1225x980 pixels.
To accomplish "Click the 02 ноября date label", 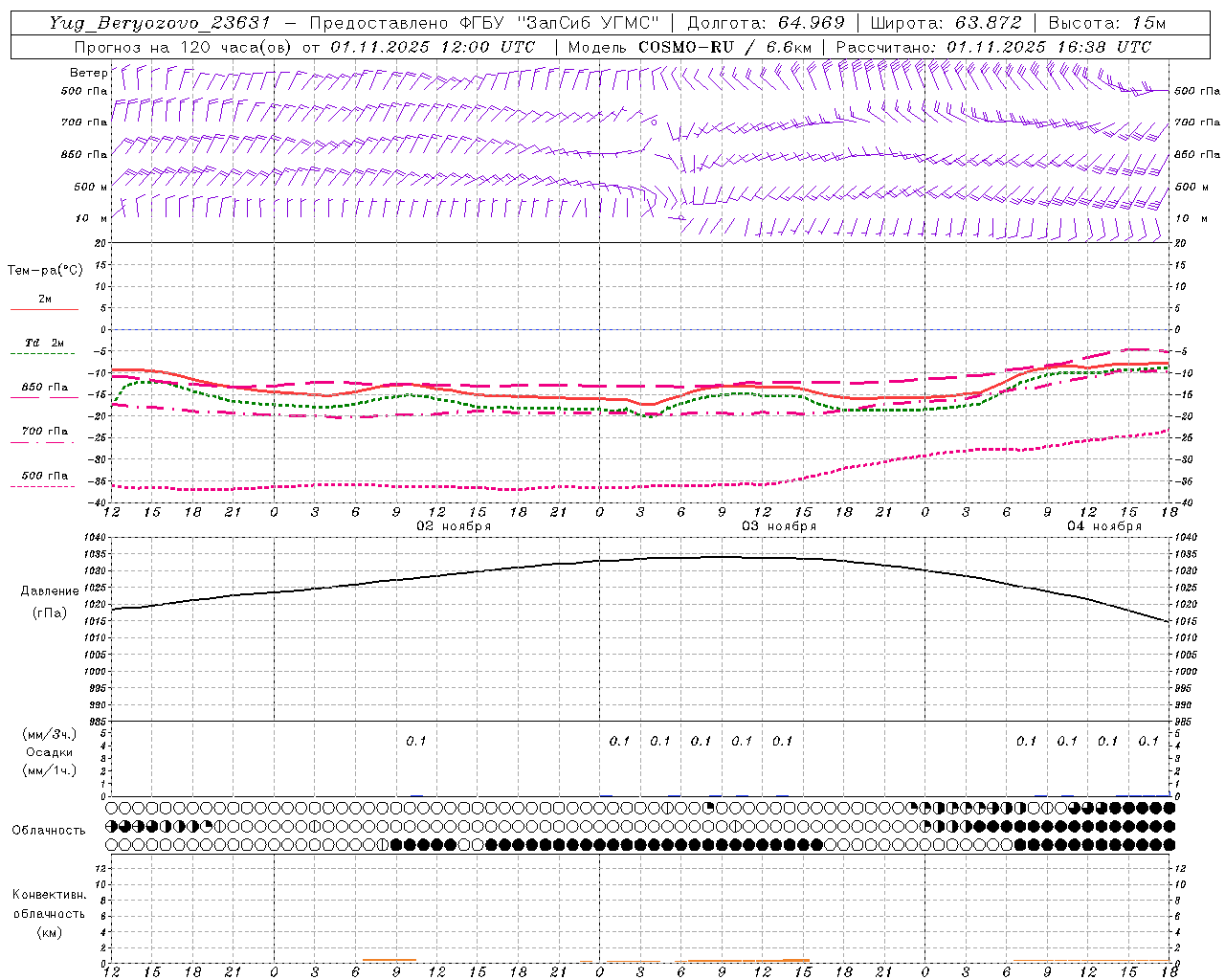I will [454, 526].
